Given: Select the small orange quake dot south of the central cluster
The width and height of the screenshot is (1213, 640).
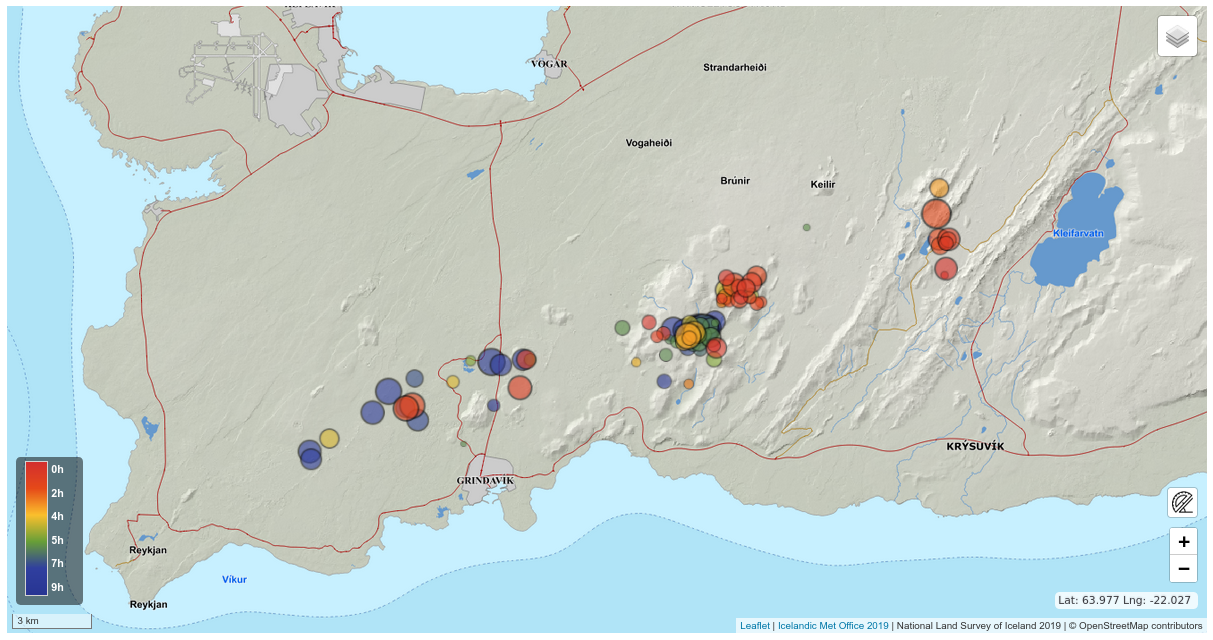Looking at the screenshot, I should click(x=689, y=384).
